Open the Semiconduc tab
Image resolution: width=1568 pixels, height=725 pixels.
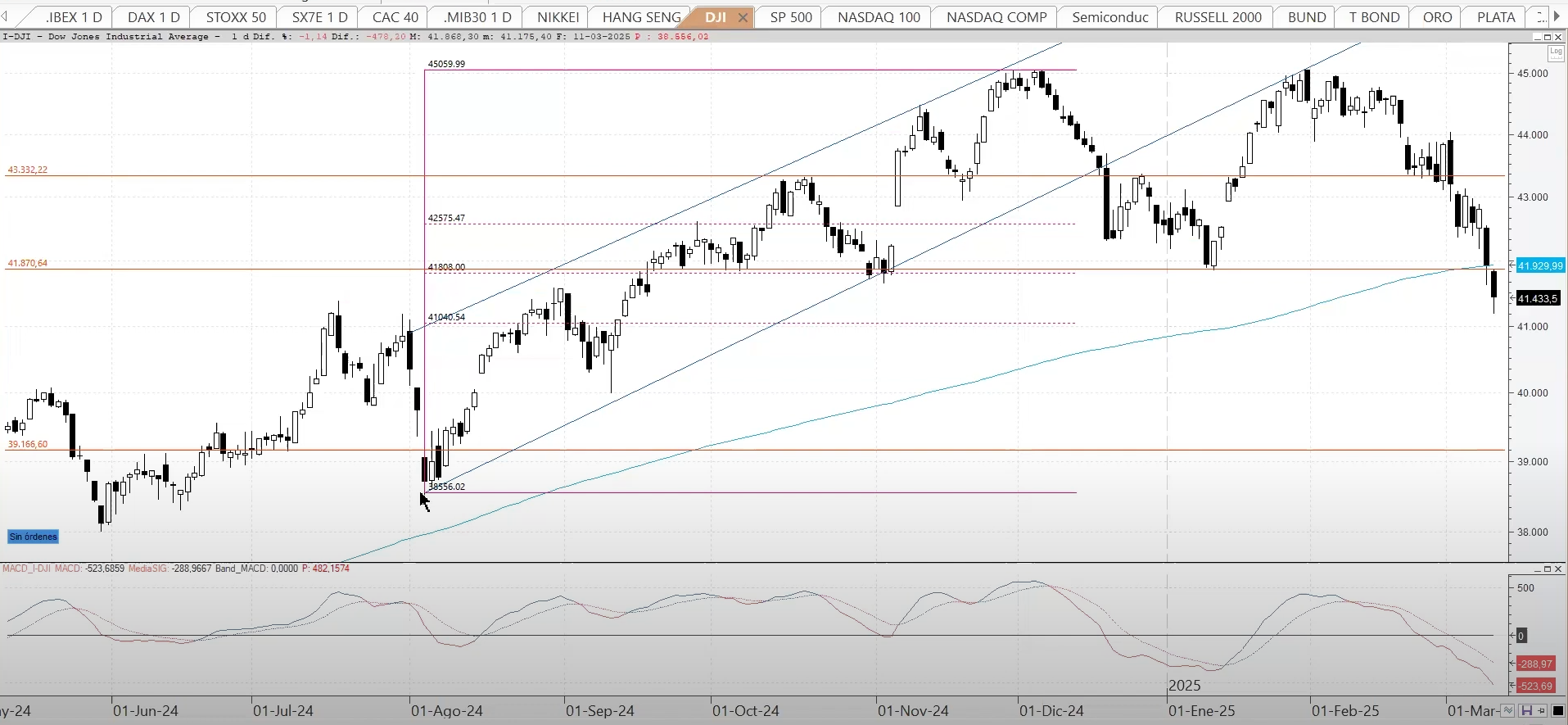(1109, 17)
